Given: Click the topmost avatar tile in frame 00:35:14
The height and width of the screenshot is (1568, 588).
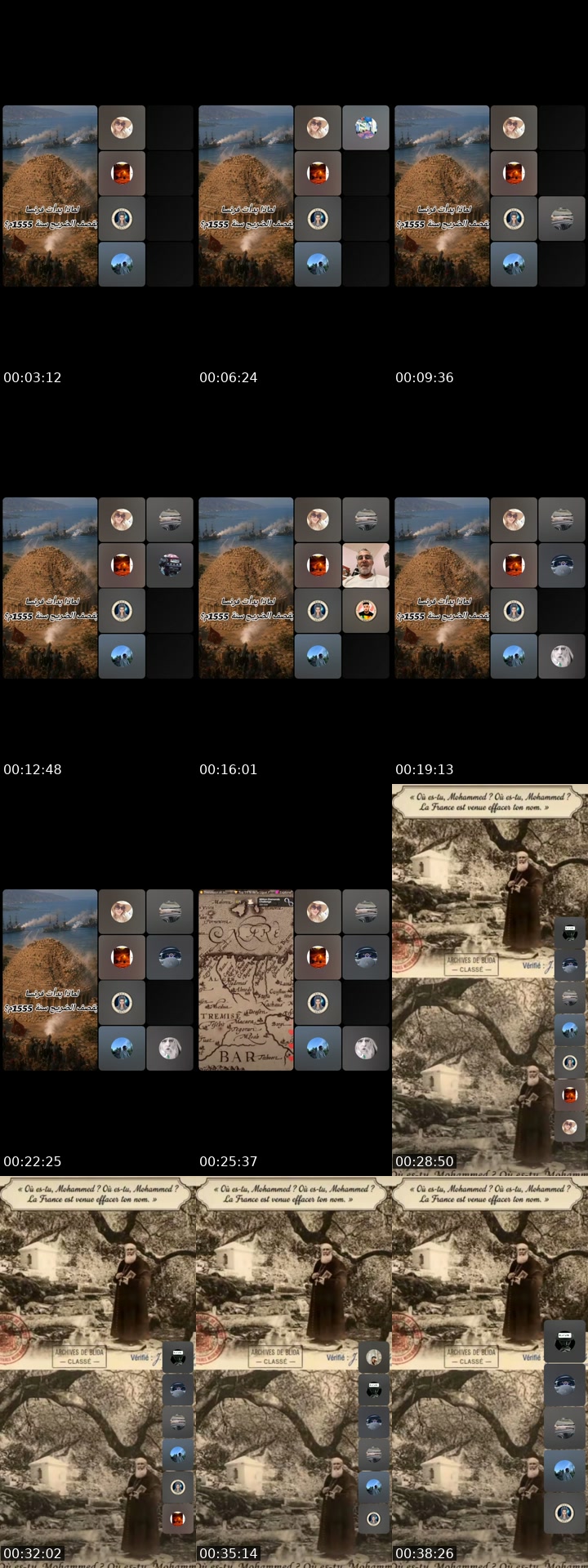Looking at the screenshot, I should click(374, 1357).
